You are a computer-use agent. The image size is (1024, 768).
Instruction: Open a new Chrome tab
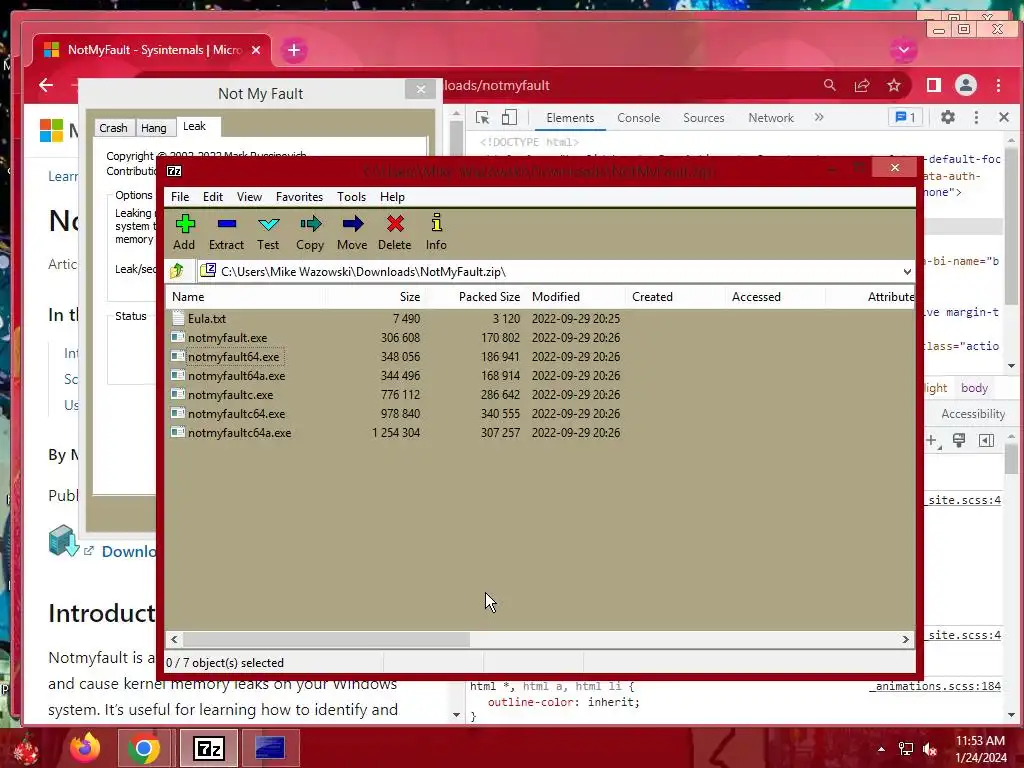pyautogui.click(x=294, y=50)
